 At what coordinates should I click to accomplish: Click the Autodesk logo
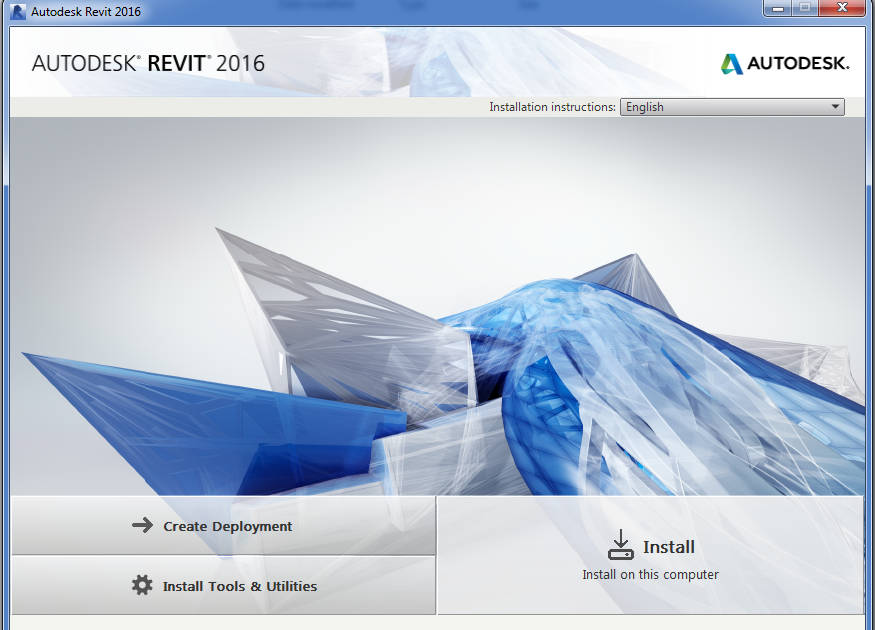[785, 64]
